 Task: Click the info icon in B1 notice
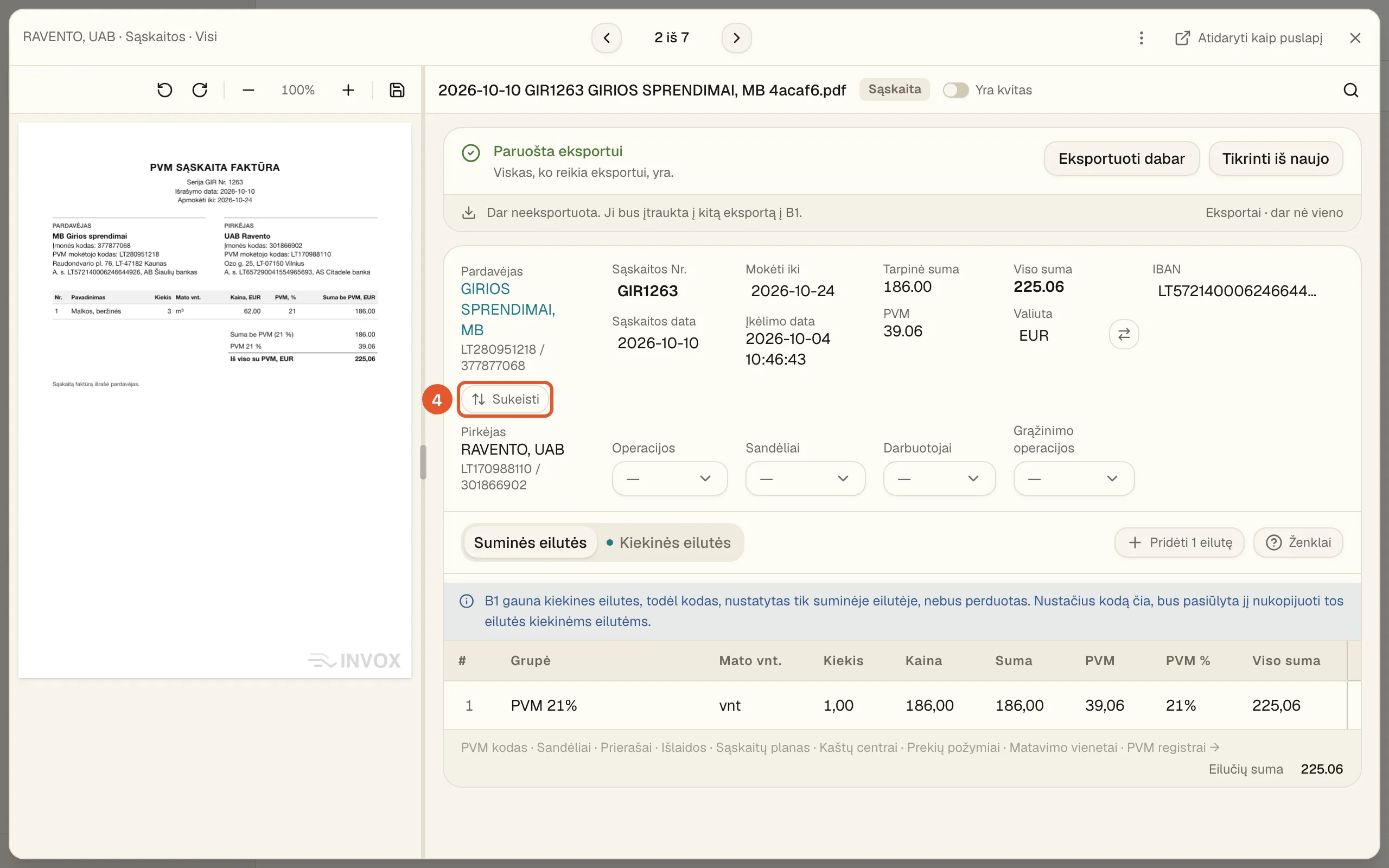click(x=467, y=601)
